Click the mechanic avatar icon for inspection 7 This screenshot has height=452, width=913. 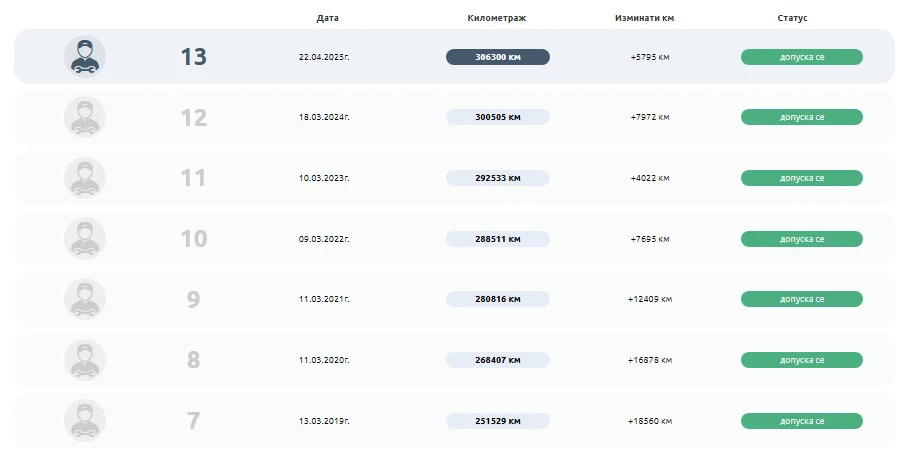[85, 420]
